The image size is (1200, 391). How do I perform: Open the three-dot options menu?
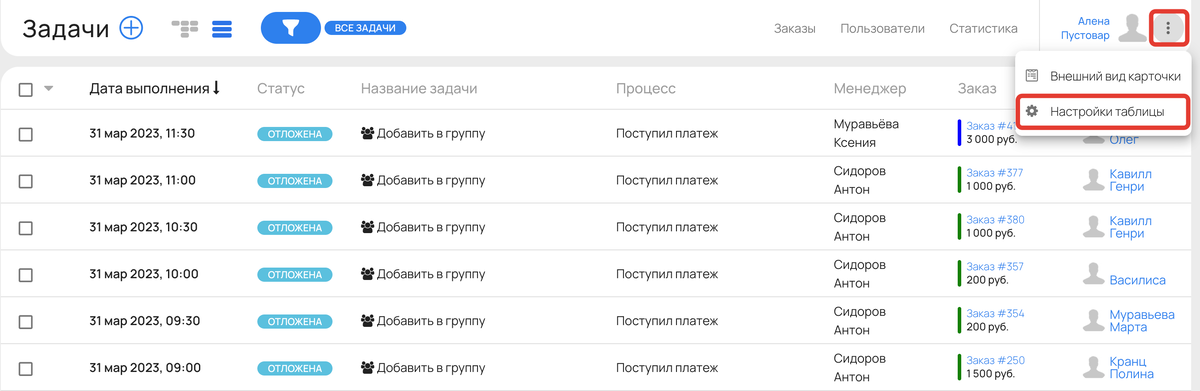(x=1168, y=29)
